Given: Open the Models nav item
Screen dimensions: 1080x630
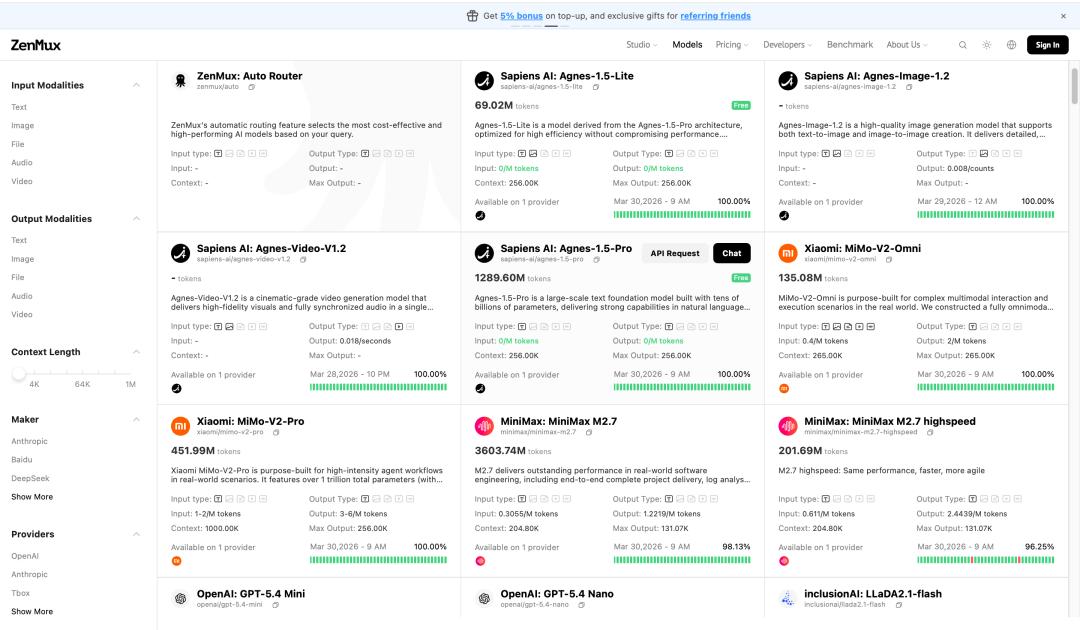Looking at the screenshot, I should (687, 45).
